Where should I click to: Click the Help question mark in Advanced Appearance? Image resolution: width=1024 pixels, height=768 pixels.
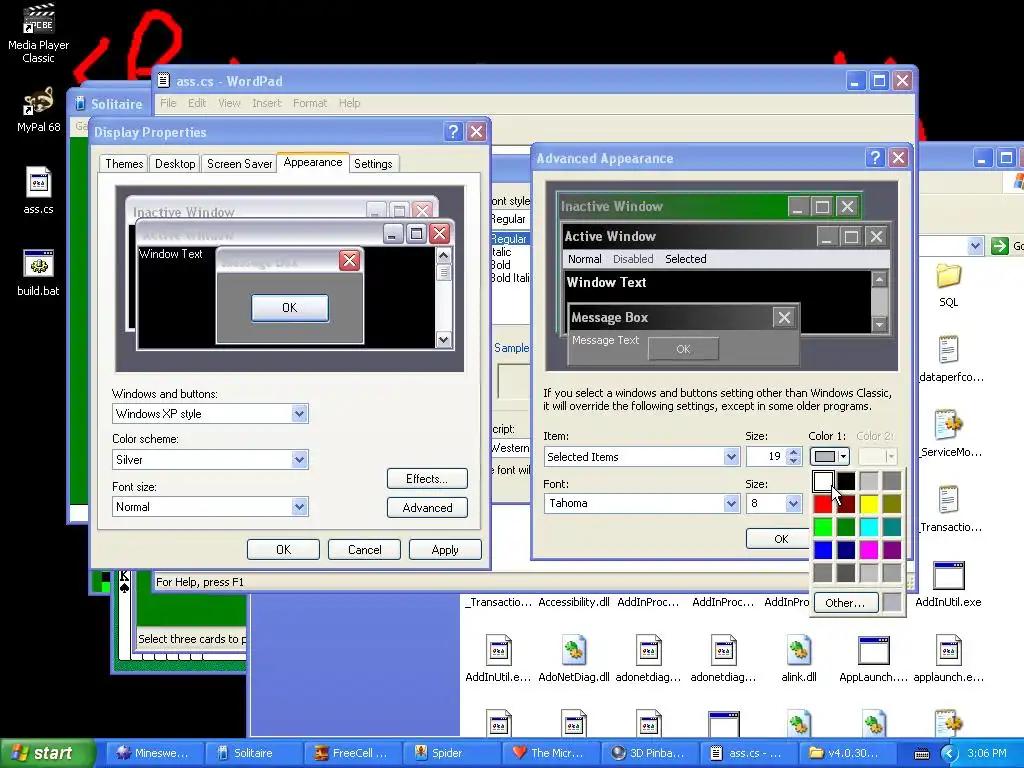874,157
